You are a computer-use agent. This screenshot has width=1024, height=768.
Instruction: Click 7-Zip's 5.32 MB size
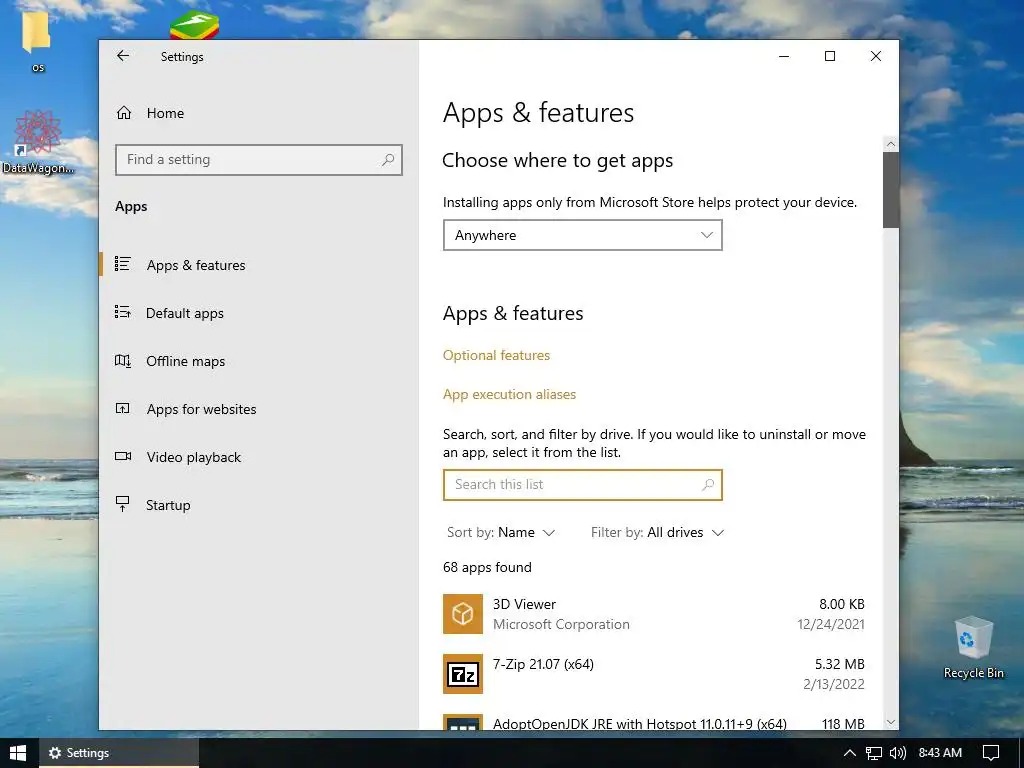tap(839, 664)
